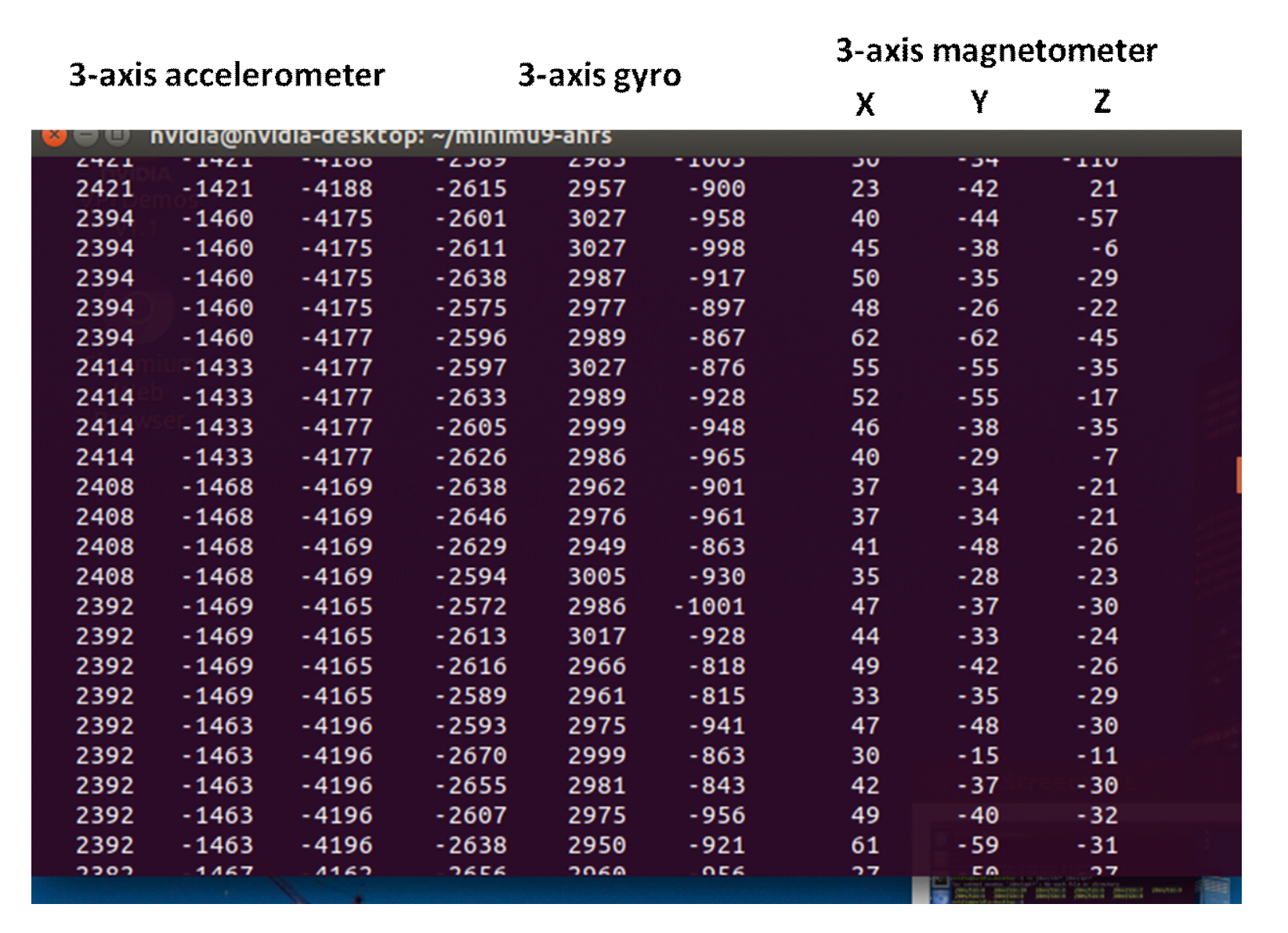Click the '3-axis gyro' heading

point(599,75)
